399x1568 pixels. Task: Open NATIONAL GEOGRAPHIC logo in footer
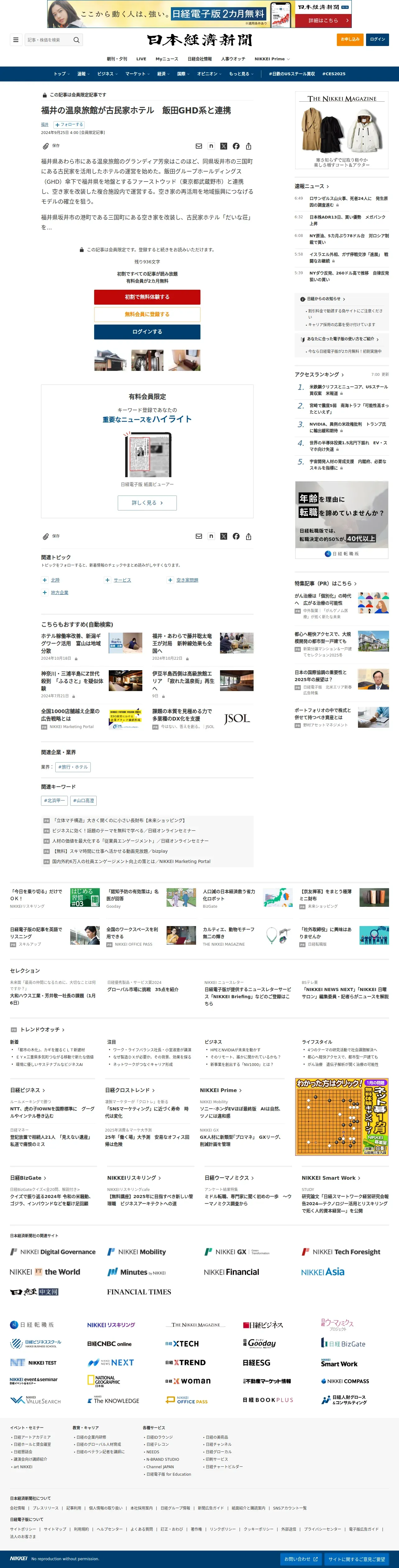[x=104, y=1381]
